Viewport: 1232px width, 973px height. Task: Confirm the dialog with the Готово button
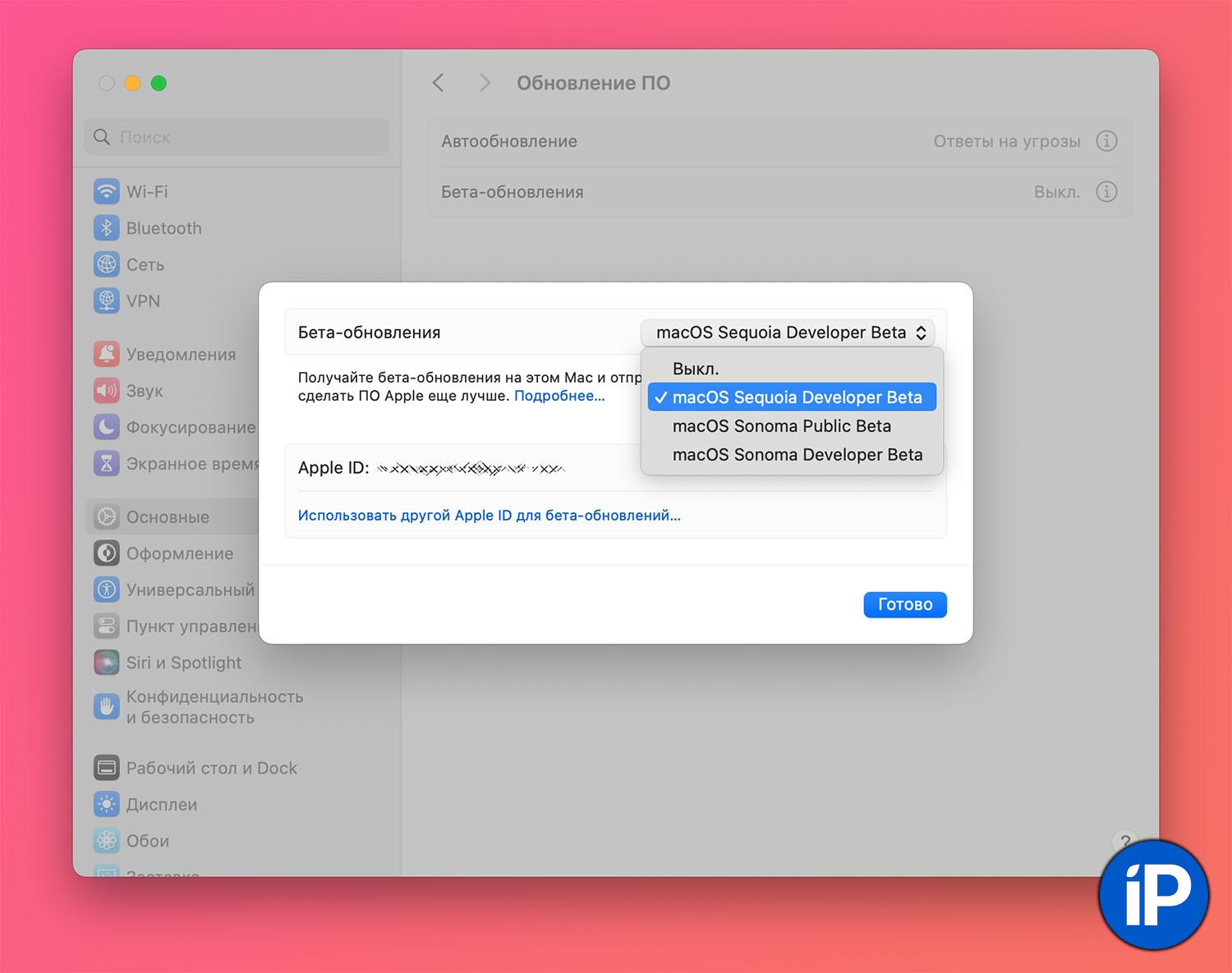pyautogui.click(x=905, y=604)
